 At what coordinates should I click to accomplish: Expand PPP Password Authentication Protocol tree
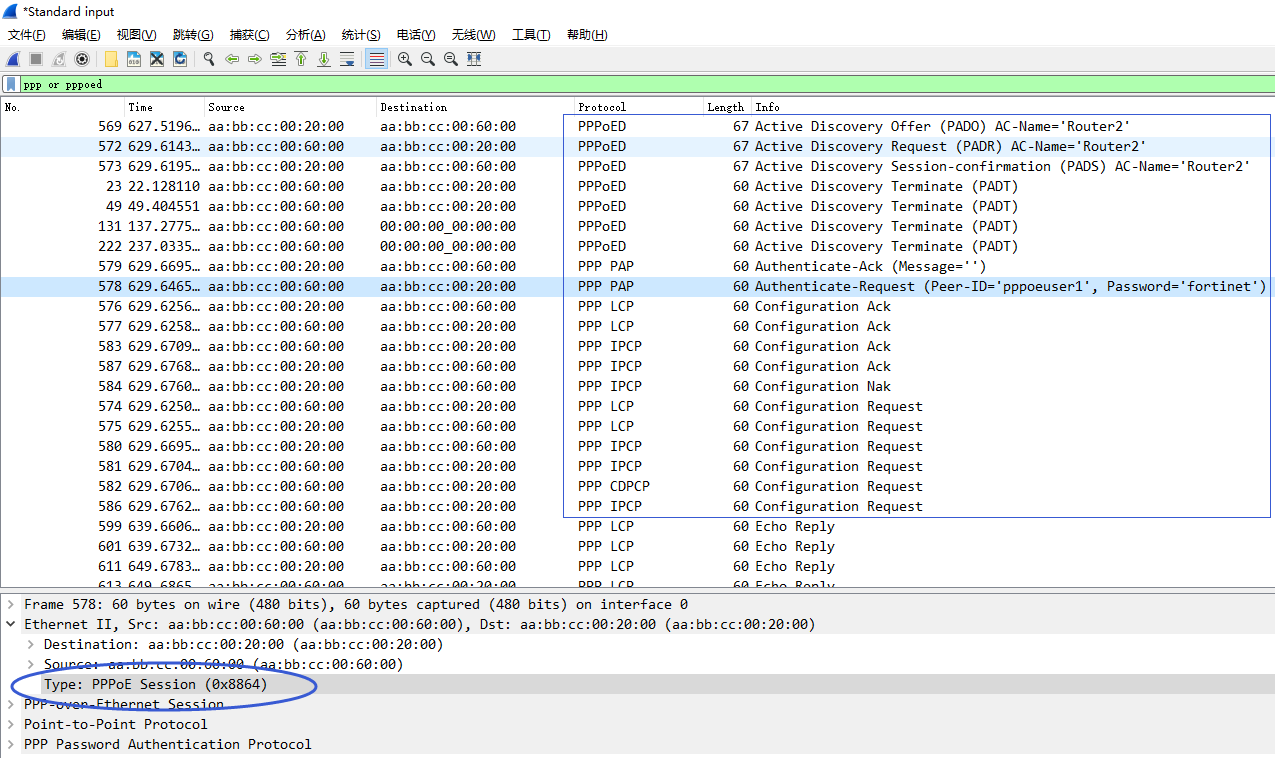click(10, 744)
